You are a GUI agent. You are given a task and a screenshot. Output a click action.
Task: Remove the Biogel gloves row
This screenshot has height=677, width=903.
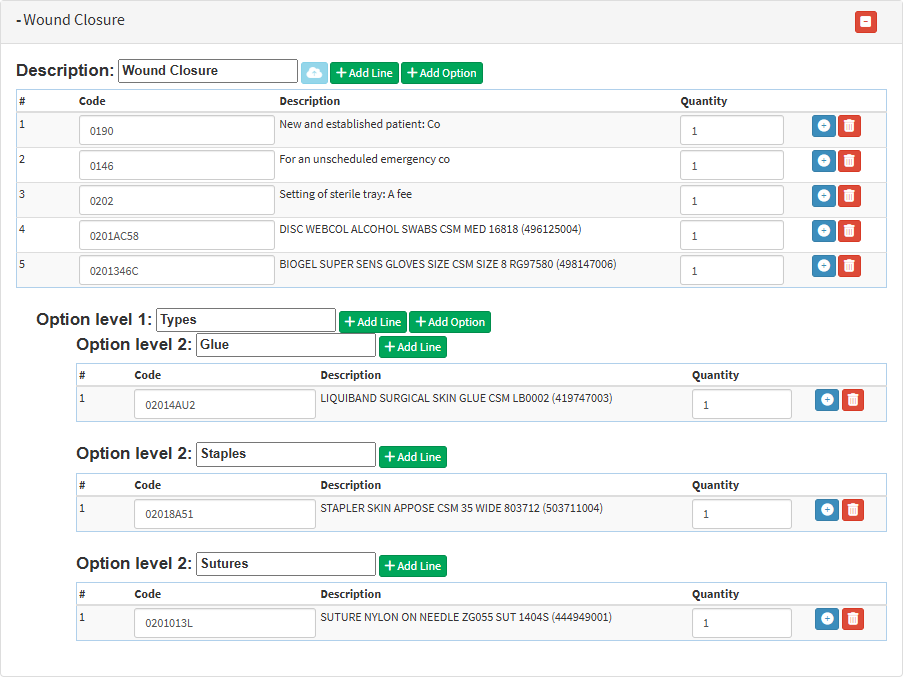coord(848,266)
